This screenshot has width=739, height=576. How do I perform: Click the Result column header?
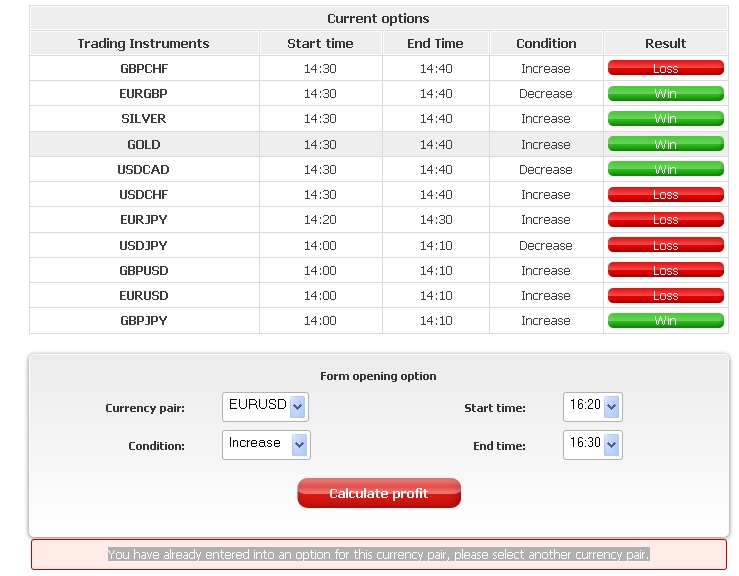pyautogui.click(x=665, y=43)
